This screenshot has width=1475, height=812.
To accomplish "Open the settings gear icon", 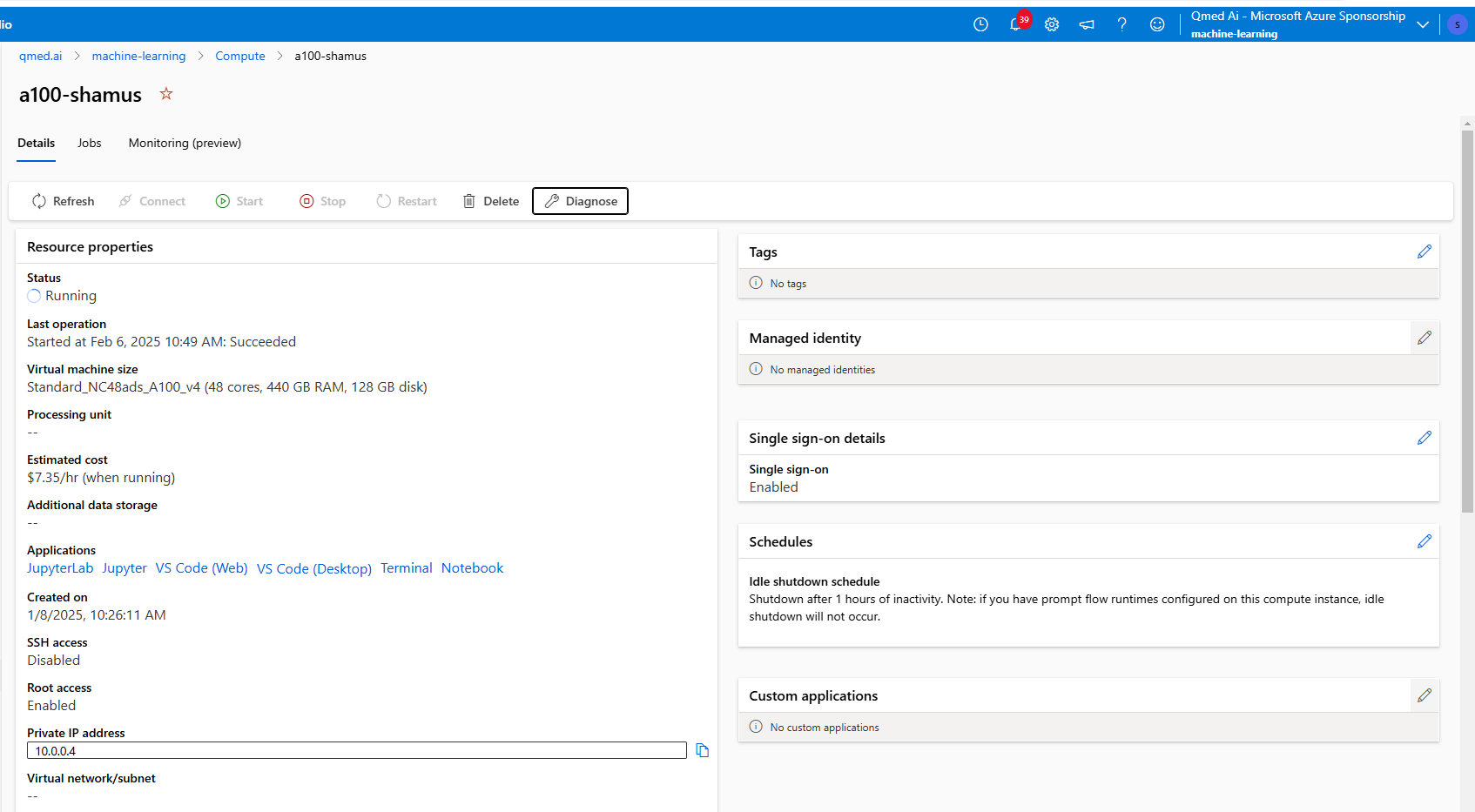I will 1052,24.
